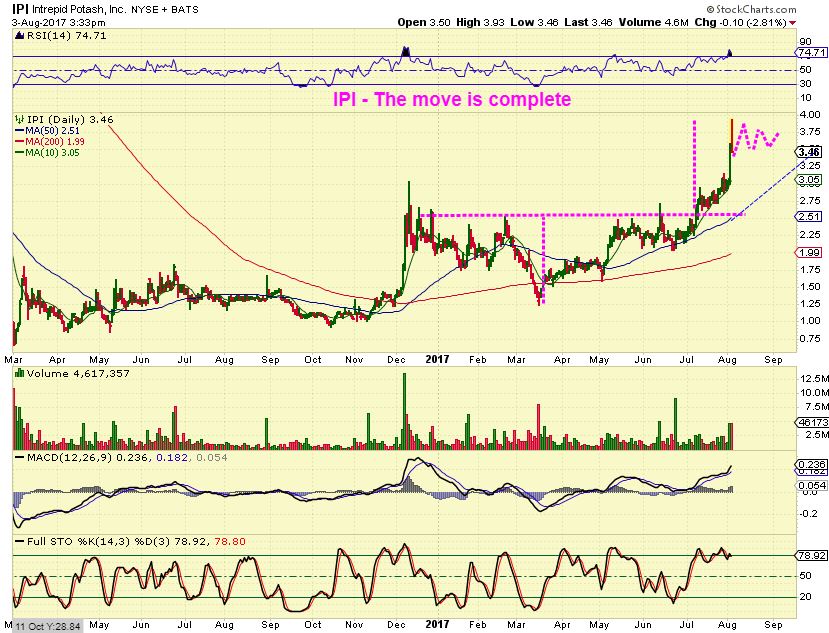Viewport: 829px width, 633px height.
Task: Click the black Full STO legend line marker
Action: click(20, 542)
